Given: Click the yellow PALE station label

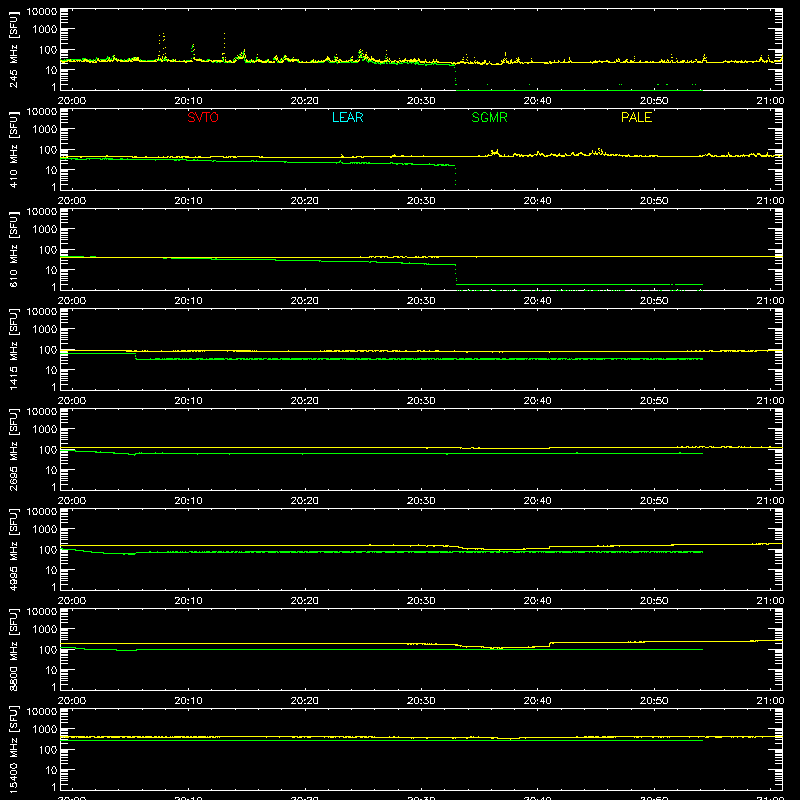Looking at the screenshot, I should point(636,117).
